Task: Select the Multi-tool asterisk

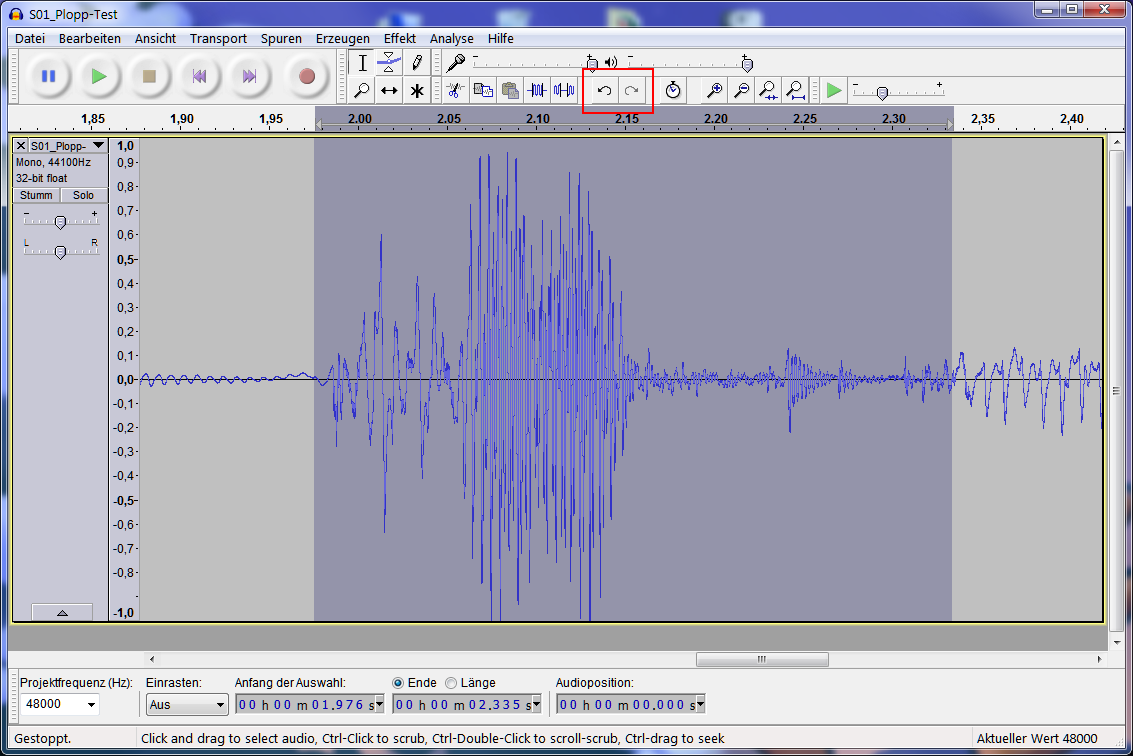Action: tap(417, 90)
